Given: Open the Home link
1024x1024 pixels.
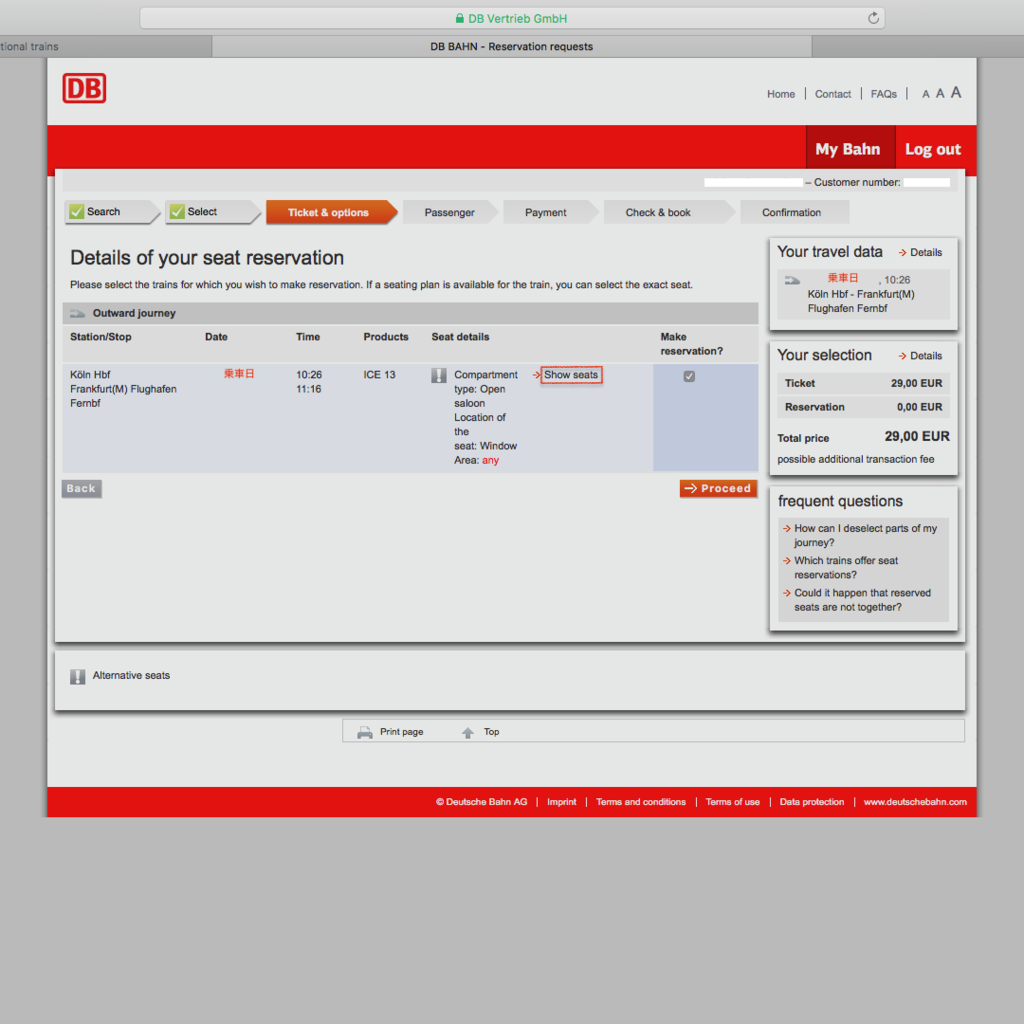Looking at the screenshot, I should point(780,94).
